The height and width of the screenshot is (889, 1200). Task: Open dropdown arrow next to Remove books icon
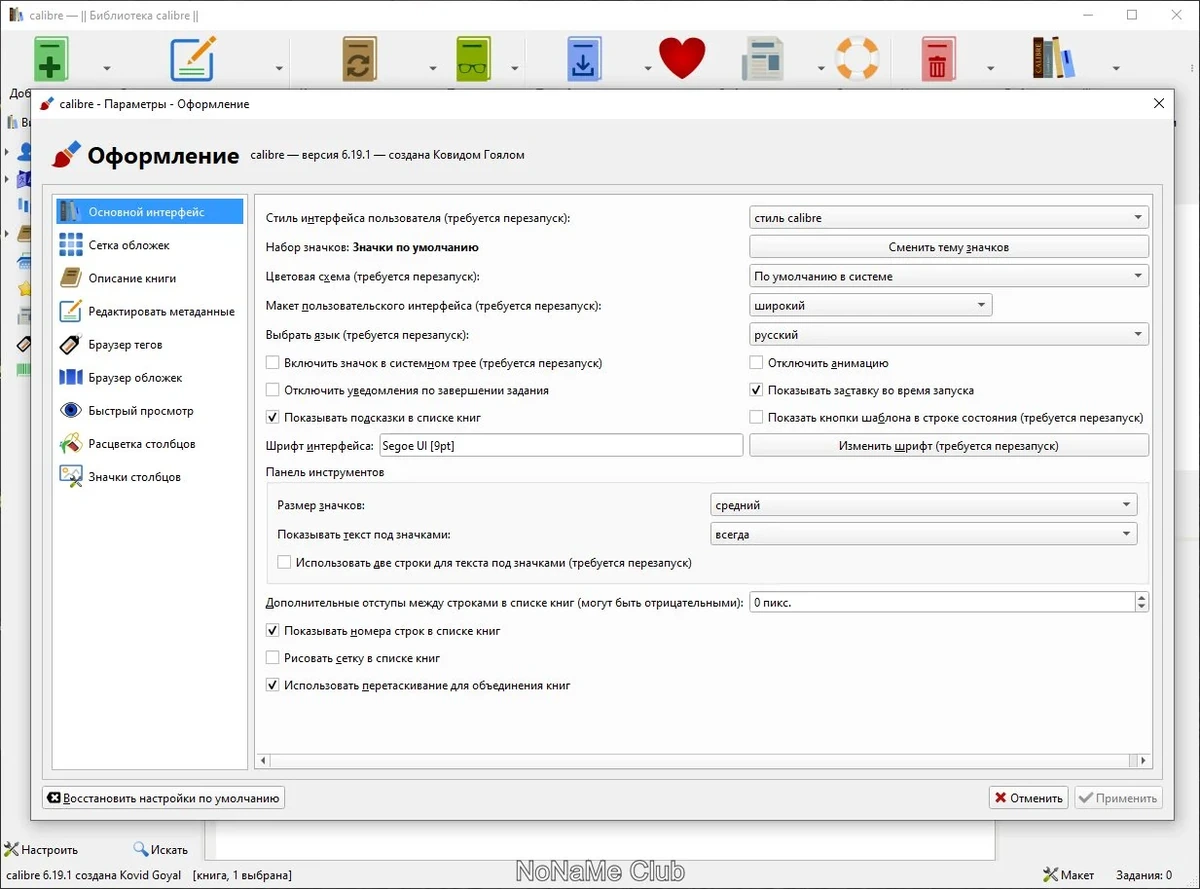point(990,69)
